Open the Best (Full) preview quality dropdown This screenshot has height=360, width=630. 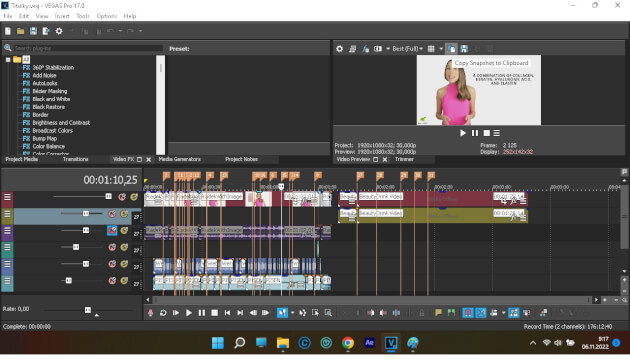coord(407,49)
